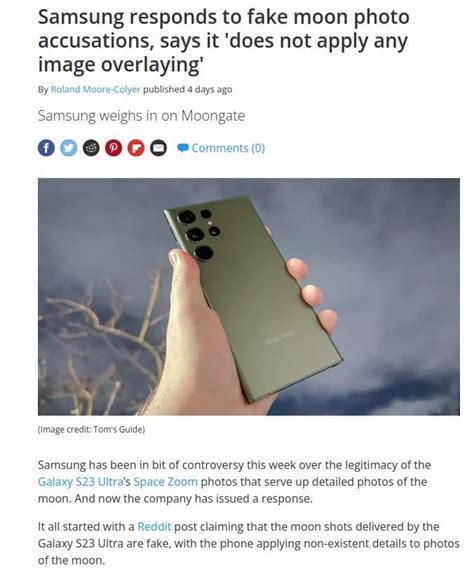This screenshot has height=579, width=474.
Task: Click the phone's camera lenses in the photo
Action: [x=199, y=233]
